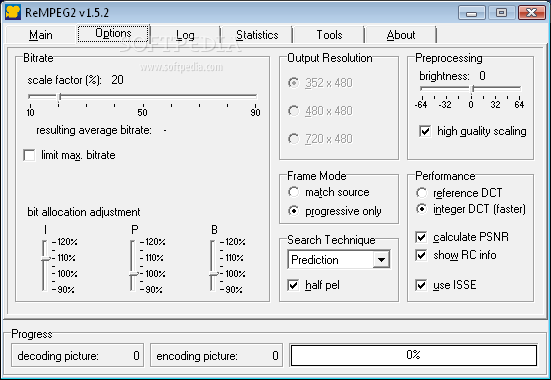Show the About tab
The width and height of the screenshot is (551, 380).
(401, 35)
